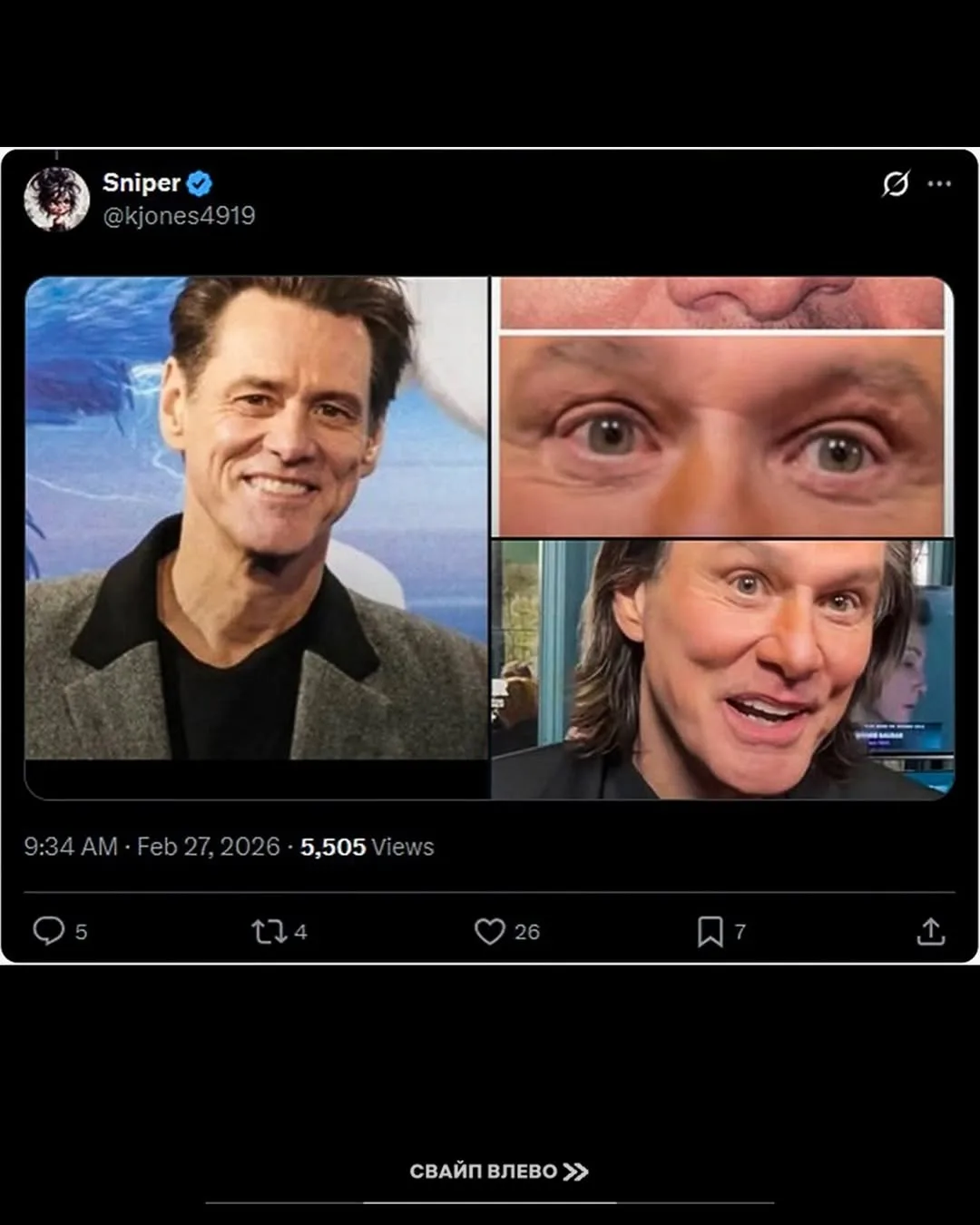Open the three-dot more options menu
Viewport: 980px width, 1225px height.
point(939,183)
